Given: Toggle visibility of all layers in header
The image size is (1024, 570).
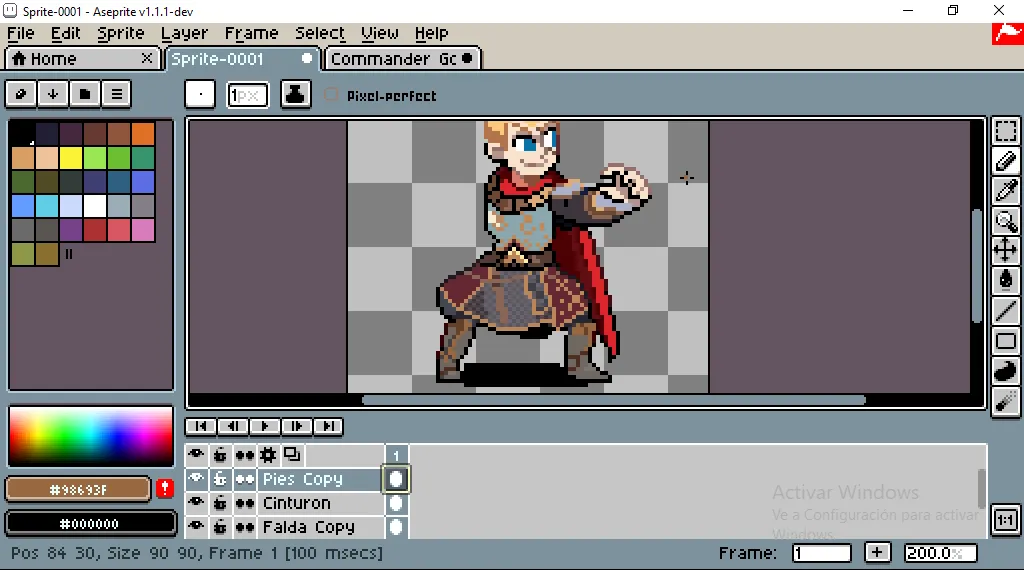Looking at the screenshot, I should (196, 455).
